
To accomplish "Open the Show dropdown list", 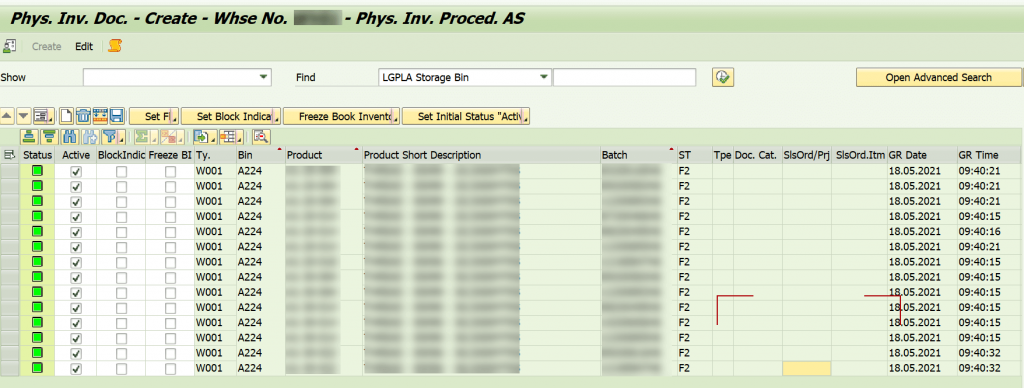I will [264, 77].
